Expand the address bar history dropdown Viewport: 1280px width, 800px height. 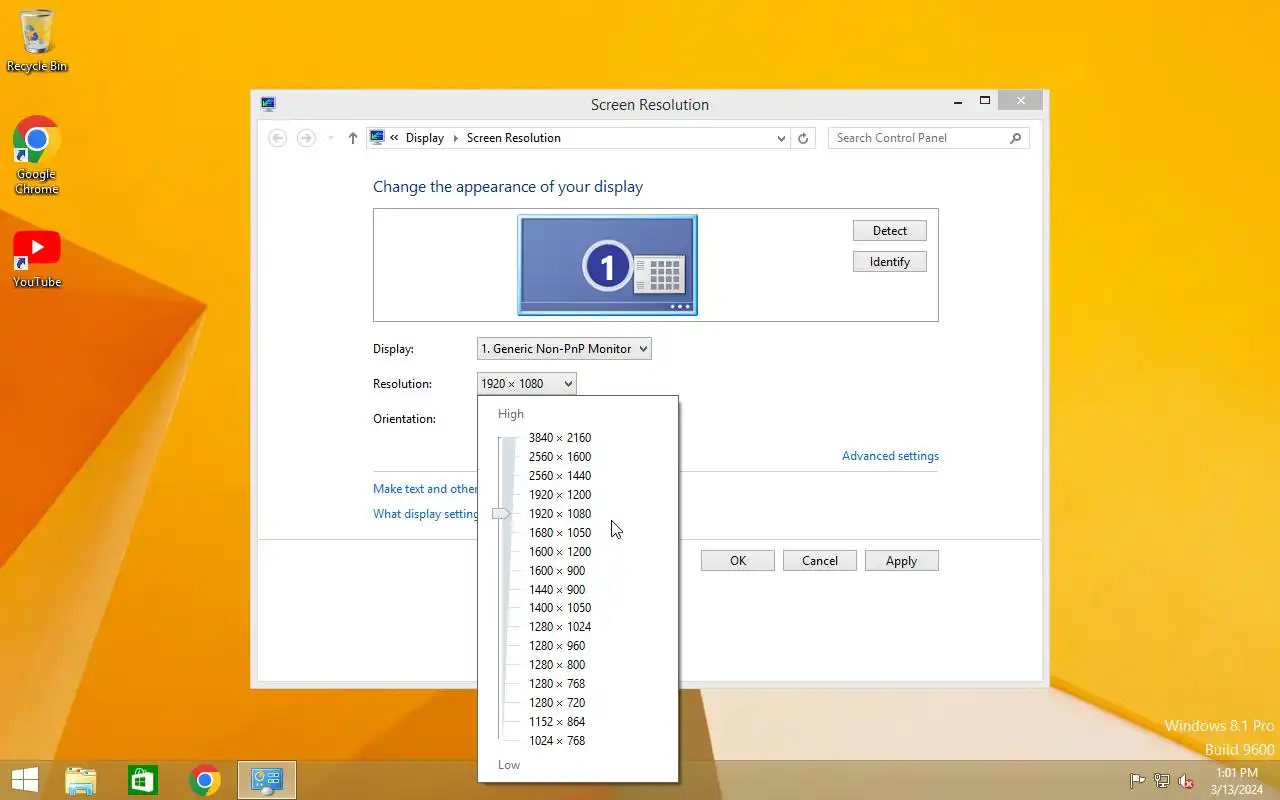pyautogui.click(x=781, y=138)
